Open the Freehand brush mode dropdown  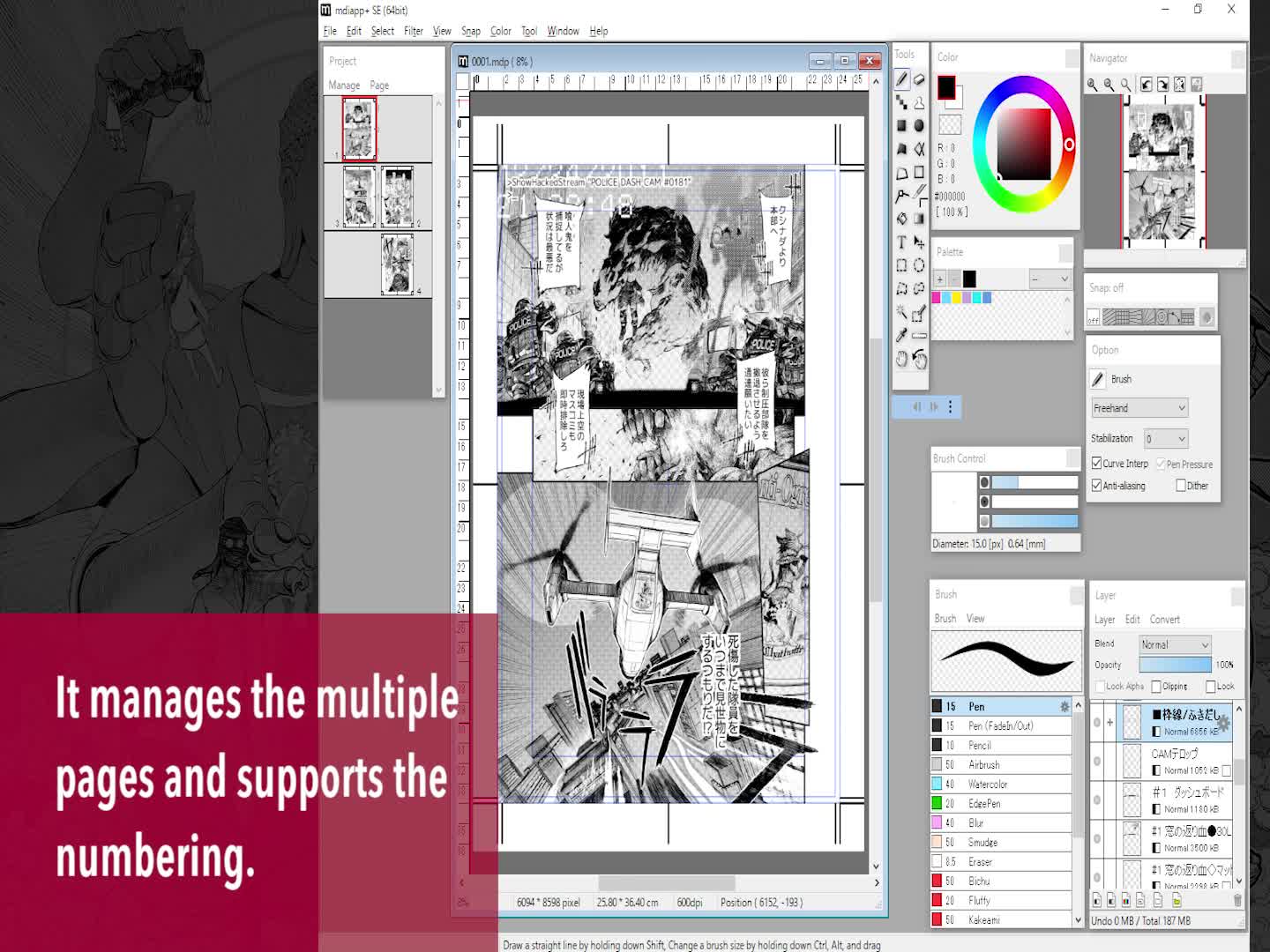click(x=1139, y=408)
